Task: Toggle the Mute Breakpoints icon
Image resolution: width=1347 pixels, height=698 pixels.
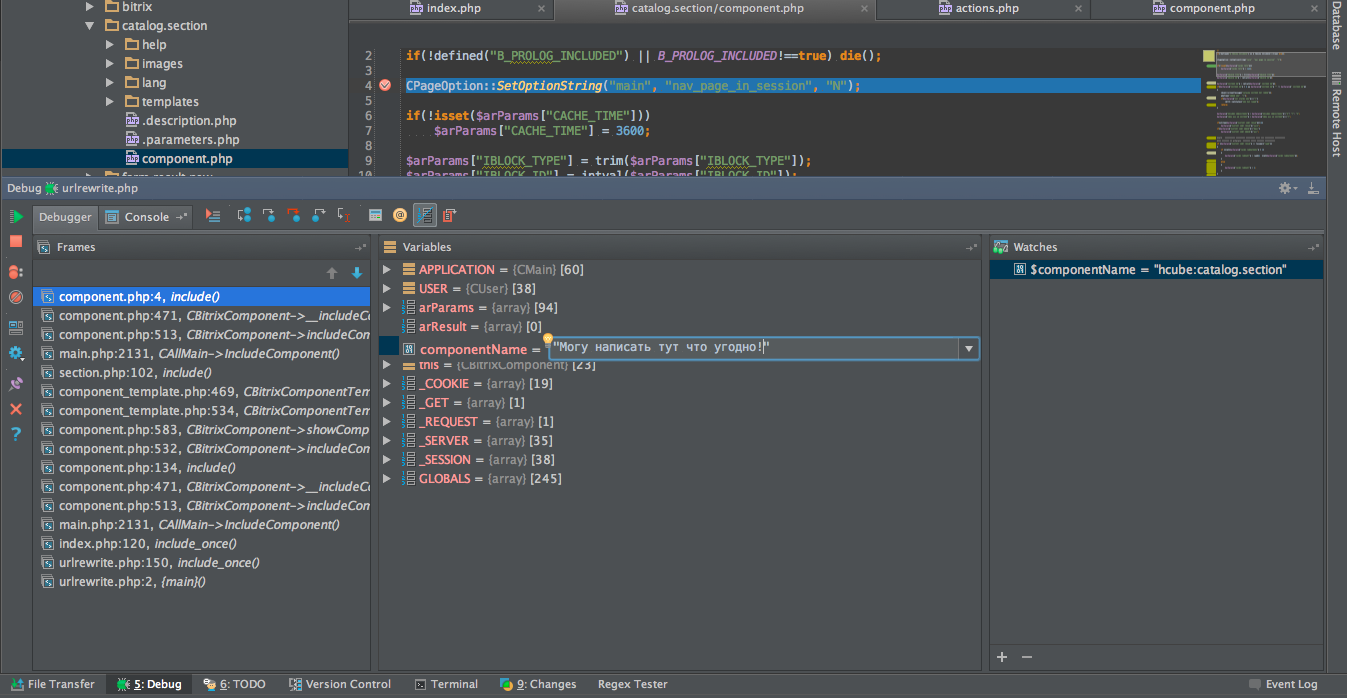Action: (x=16, y=297)
